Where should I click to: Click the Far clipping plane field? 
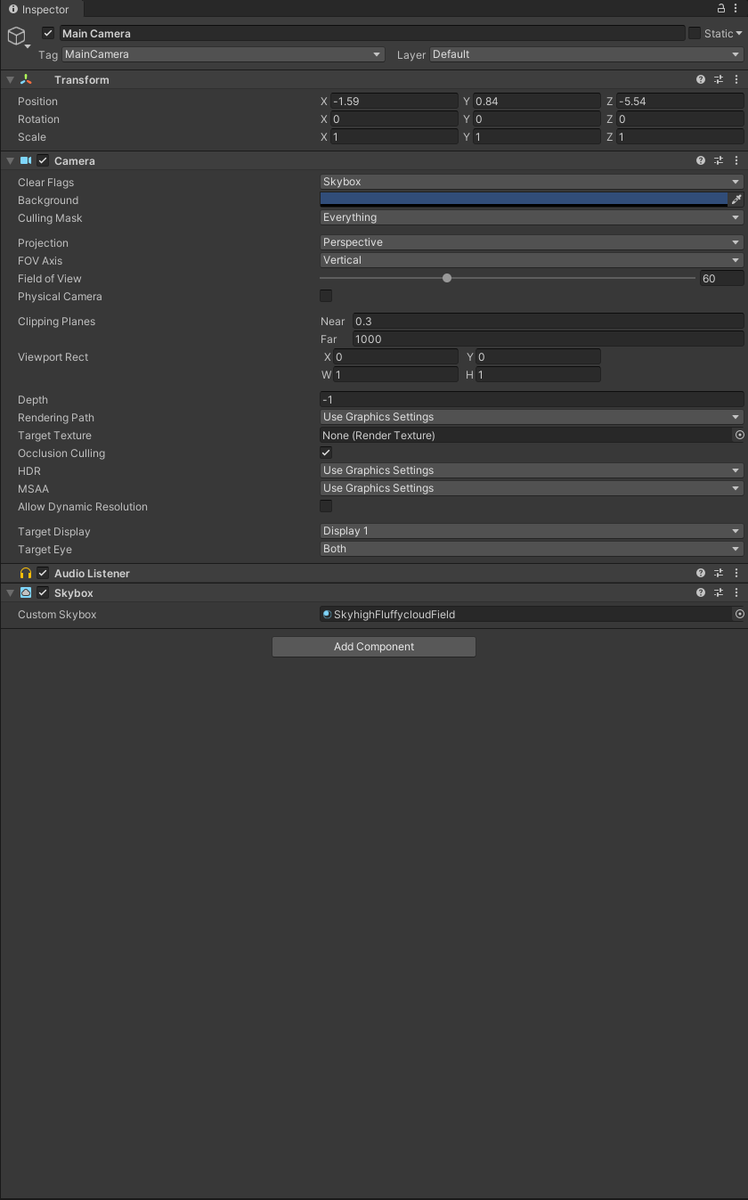[548, 339]
